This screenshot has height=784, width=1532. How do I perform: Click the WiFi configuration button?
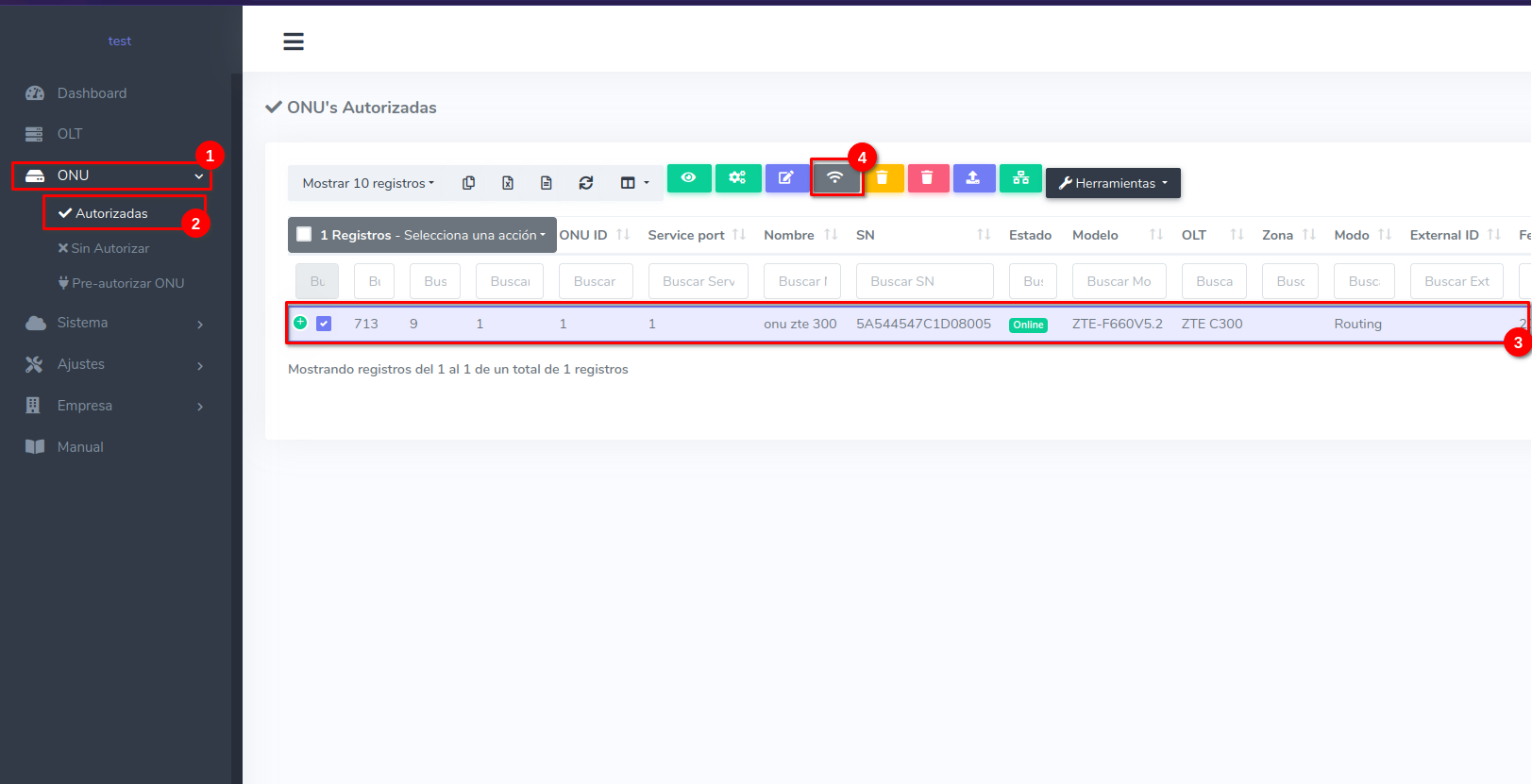[835, 178]
